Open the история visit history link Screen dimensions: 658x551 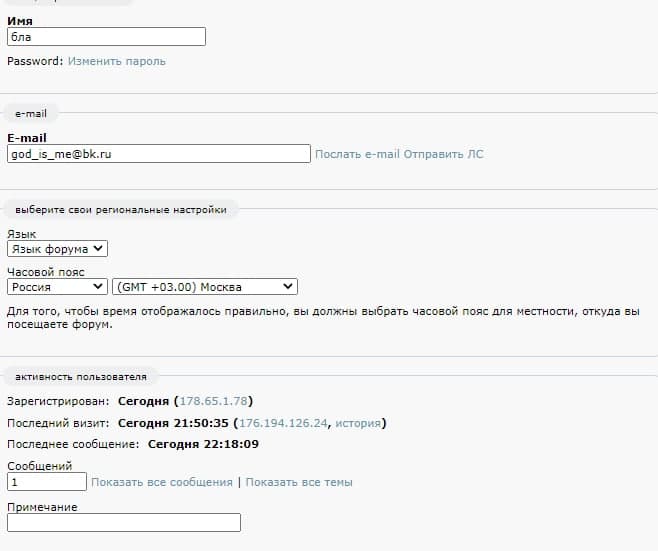click(357, 423)
